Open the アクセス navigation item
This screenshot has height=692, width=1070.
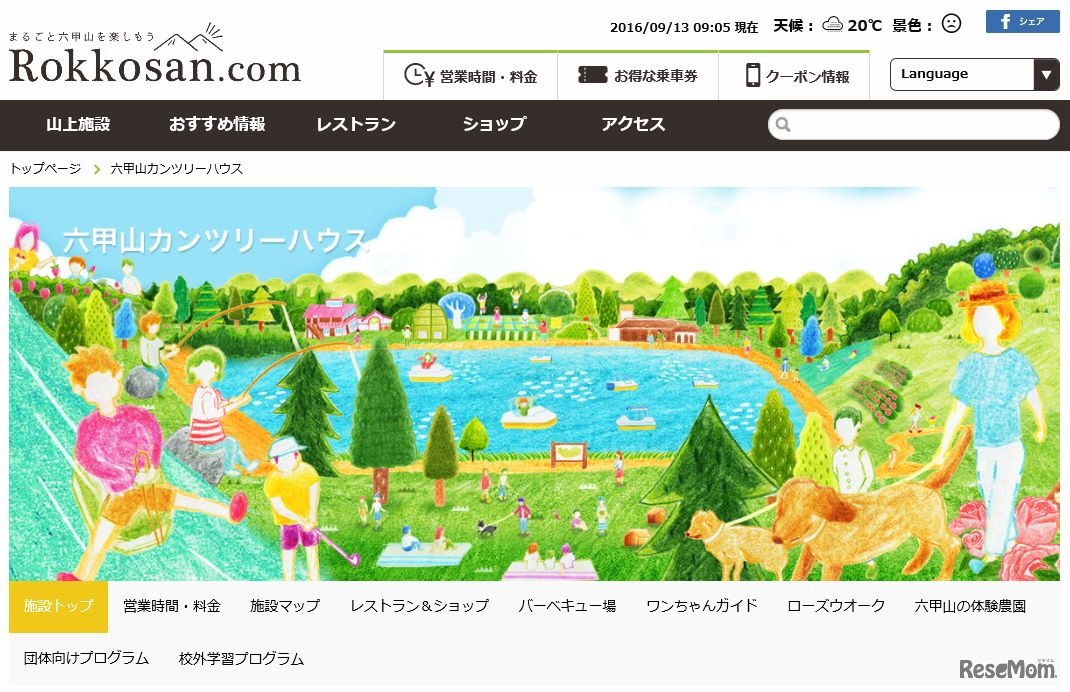(633, 124)
